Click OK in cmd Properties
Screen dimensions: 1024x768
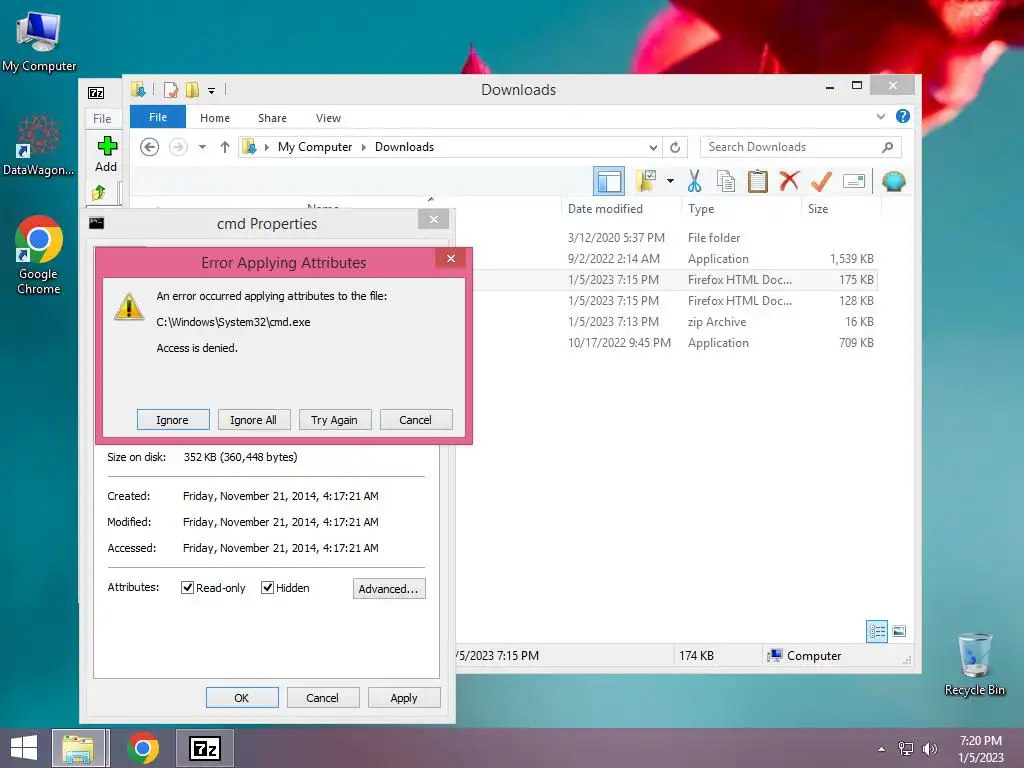pyautogui.click(x=242, y=697)
